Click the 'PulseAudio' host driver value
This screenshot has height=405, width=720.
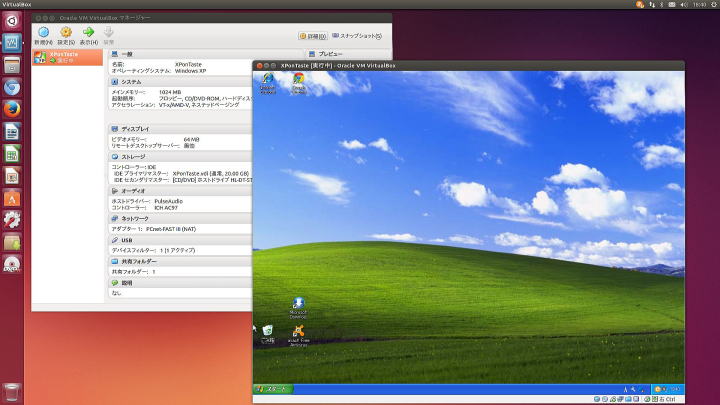click(169, 201)
